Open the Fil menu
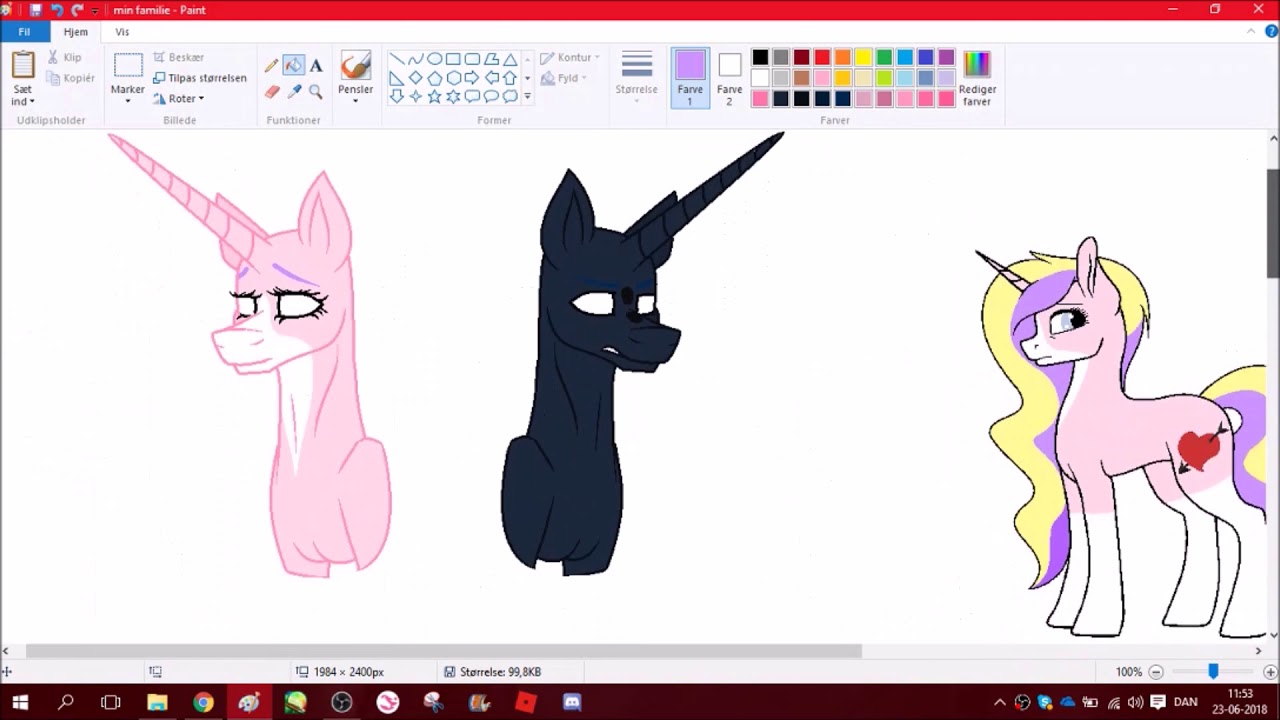This screenshot has width=1280, height=720. (24, 32)
